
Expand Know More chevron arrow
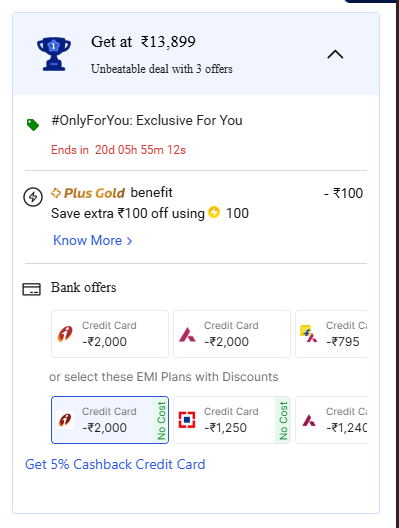click(129, 241)
